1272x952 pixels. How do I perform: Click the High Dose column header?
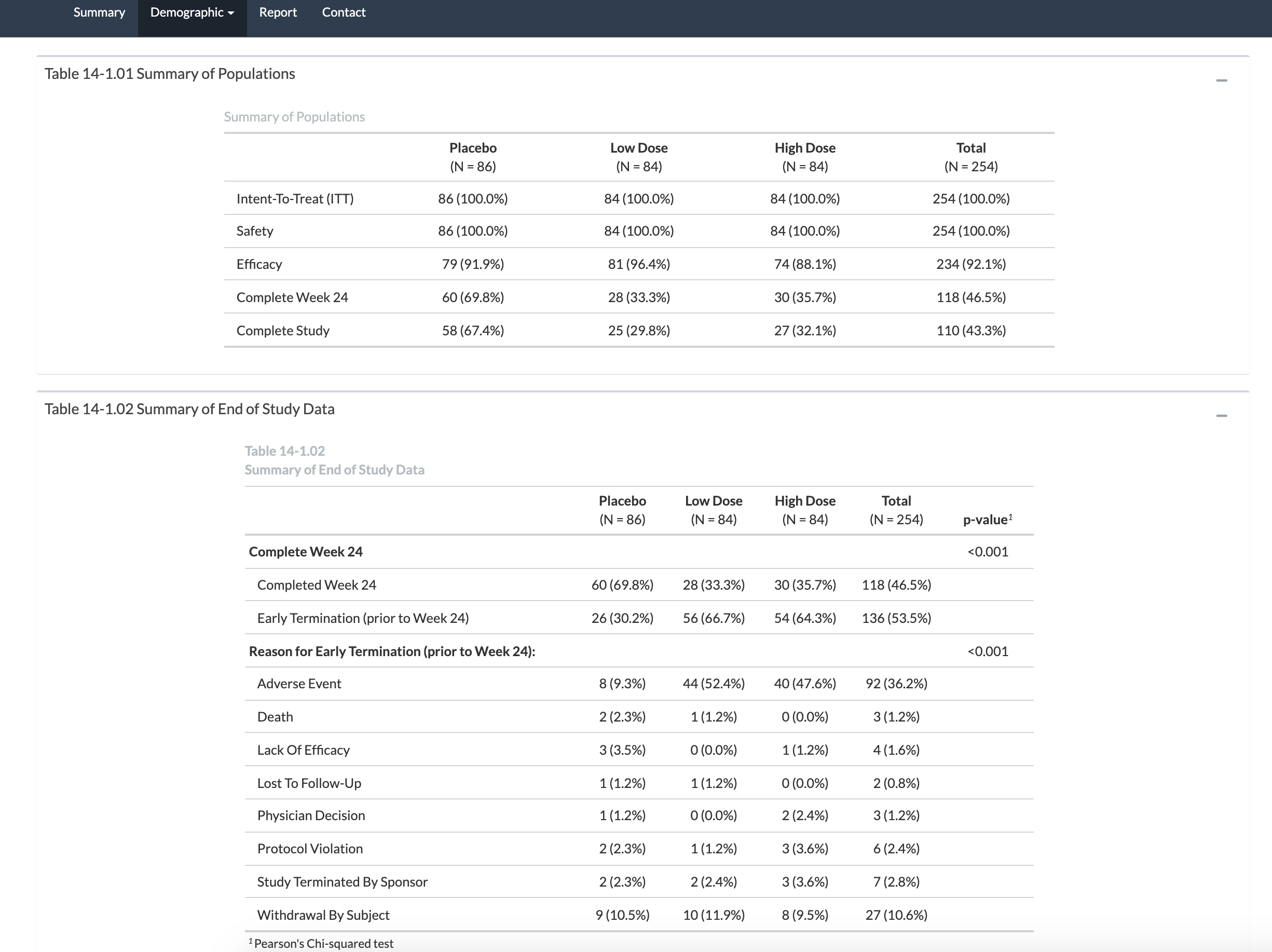[x=805, y=148]
